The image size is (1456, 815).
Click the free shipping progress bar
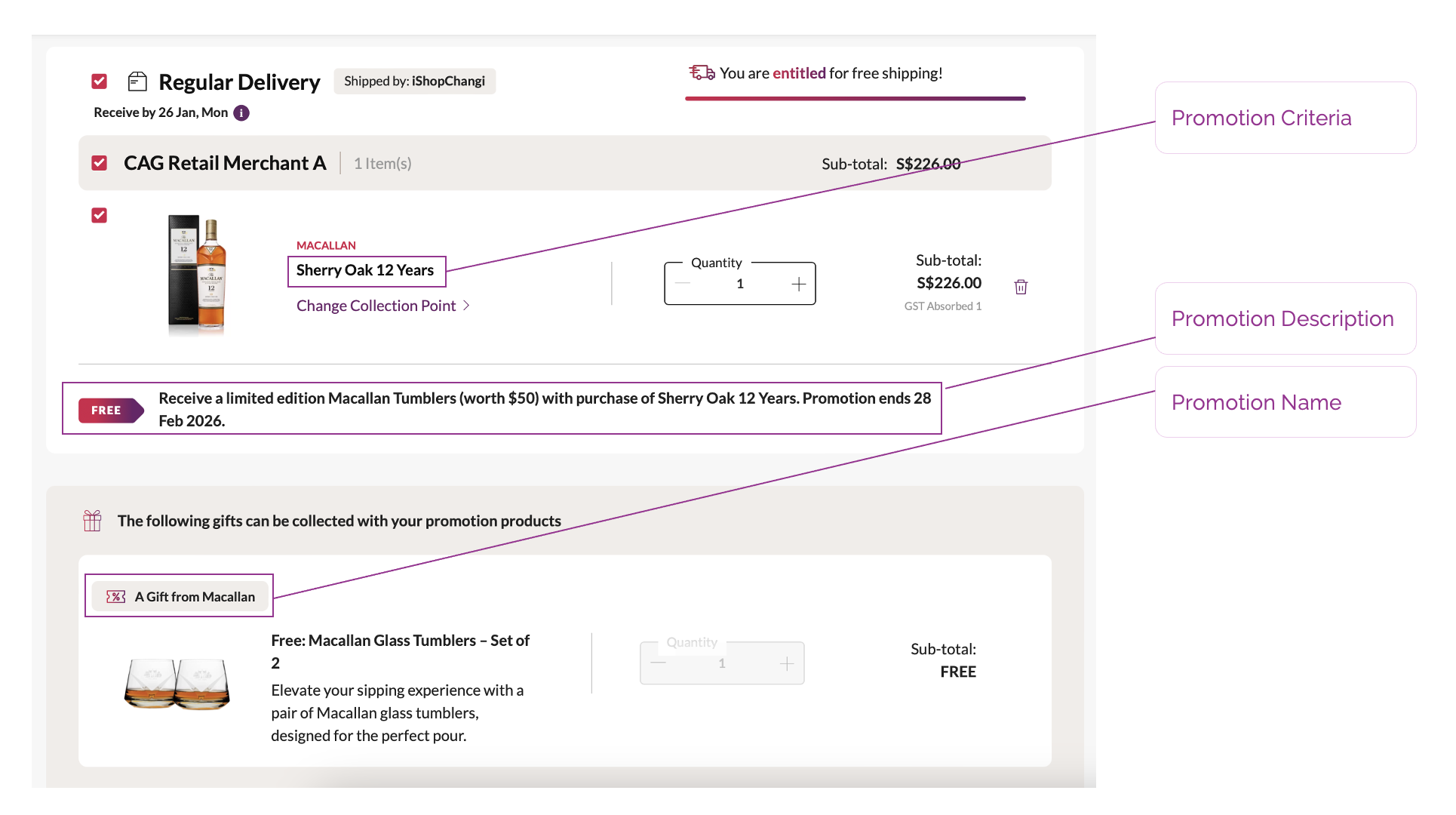click(x=855, y=98)
